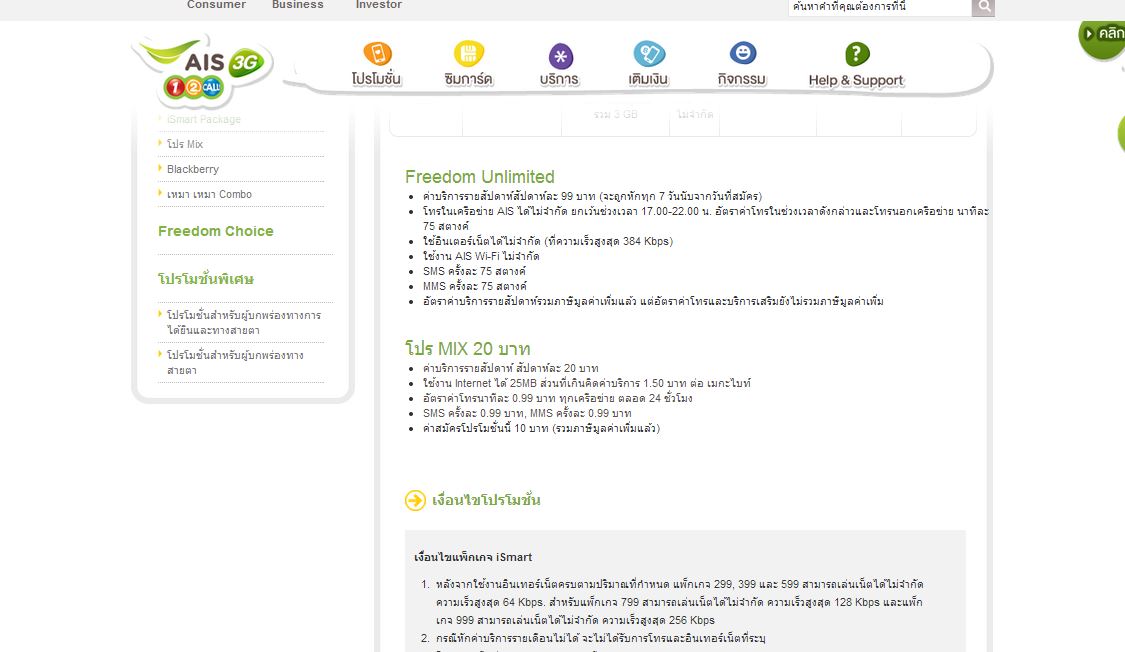Screen dimensions: 1125x652
Task: Click the yellow arrow icon beside เงื่อนไขโปรโมชั่น
Action: pos(415,500)
